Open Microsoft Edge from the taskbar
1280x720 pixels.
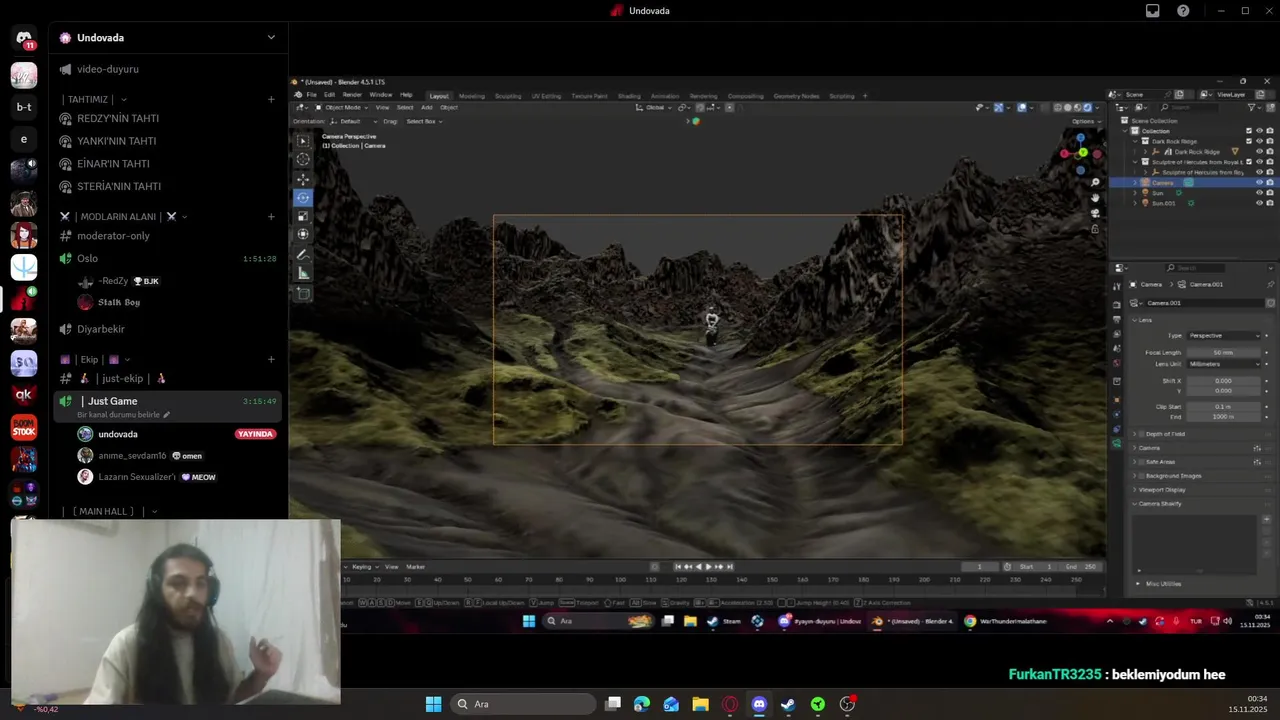[642, 704]
